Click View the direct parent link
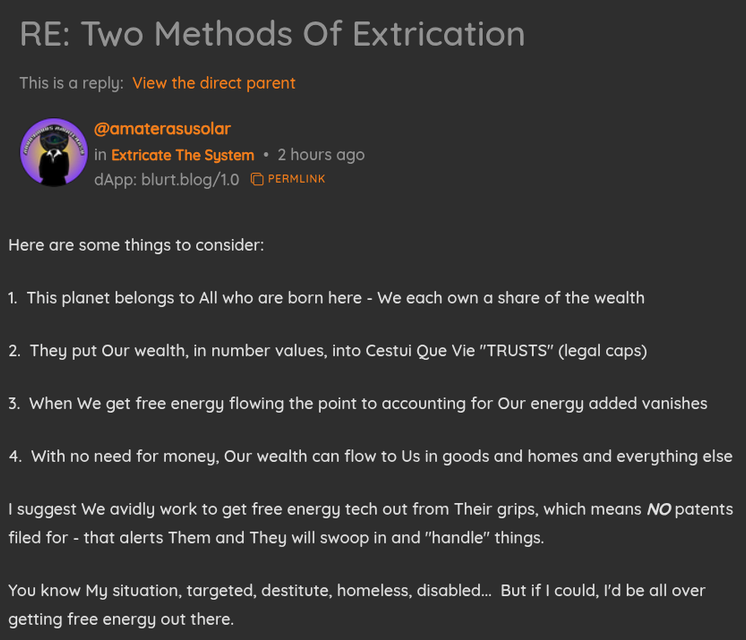This screenshot has height=640, width=746. [214, 83]
